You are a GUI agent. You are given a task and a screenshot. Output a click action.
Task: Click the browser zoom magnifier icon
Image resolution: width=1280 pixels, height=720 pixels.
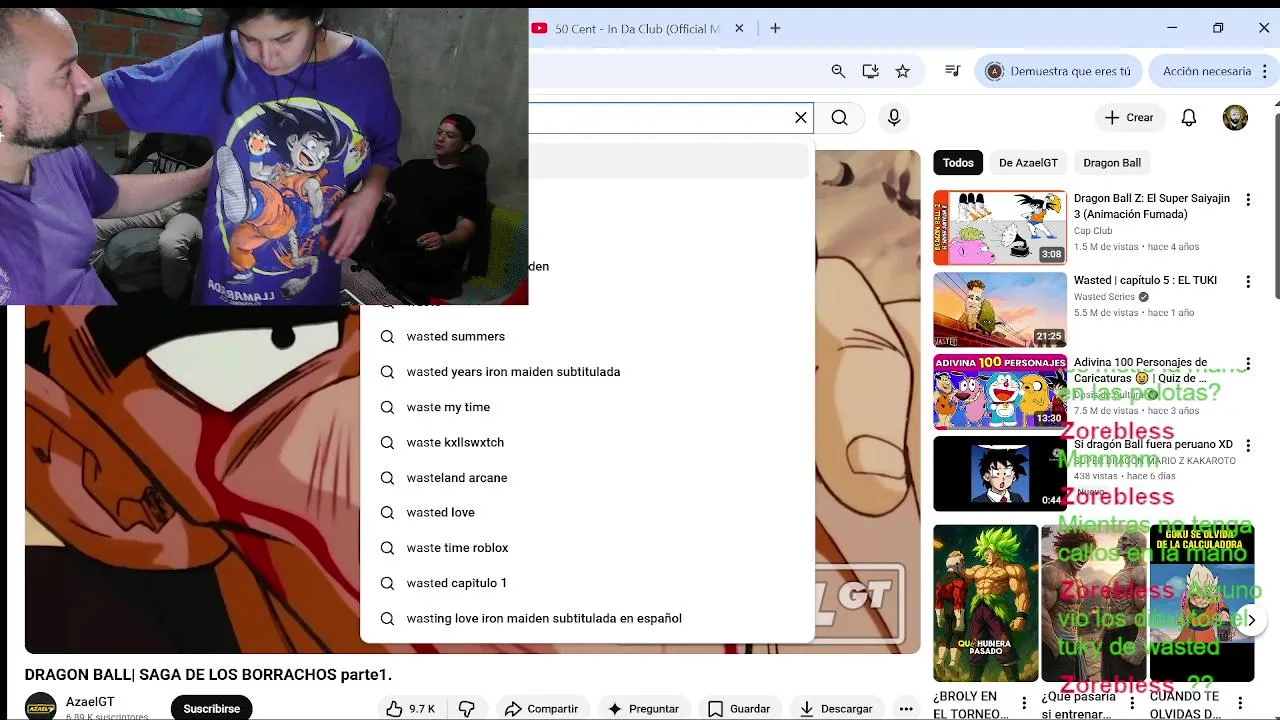click(x=838, y=71)
